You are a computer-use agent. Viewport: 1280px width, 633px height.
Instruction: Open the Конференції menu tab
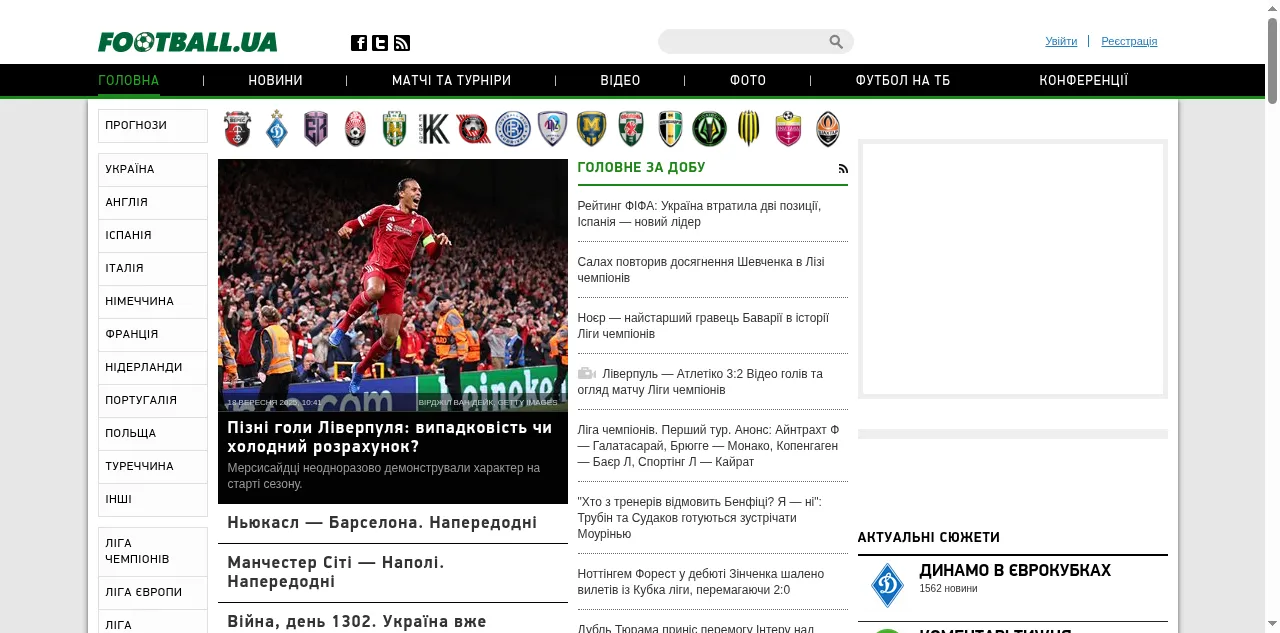(1084, 81)
